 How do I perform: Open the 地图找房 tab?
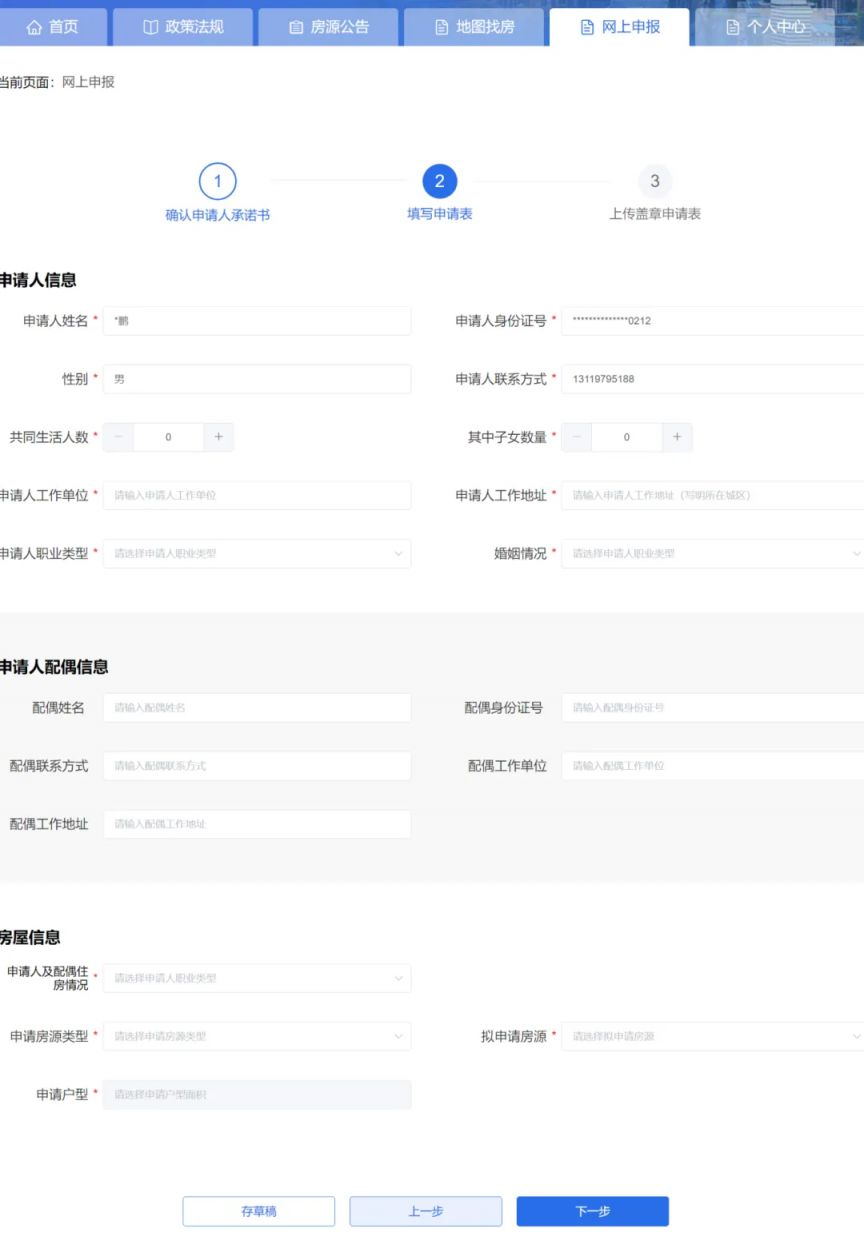(475, 27)
